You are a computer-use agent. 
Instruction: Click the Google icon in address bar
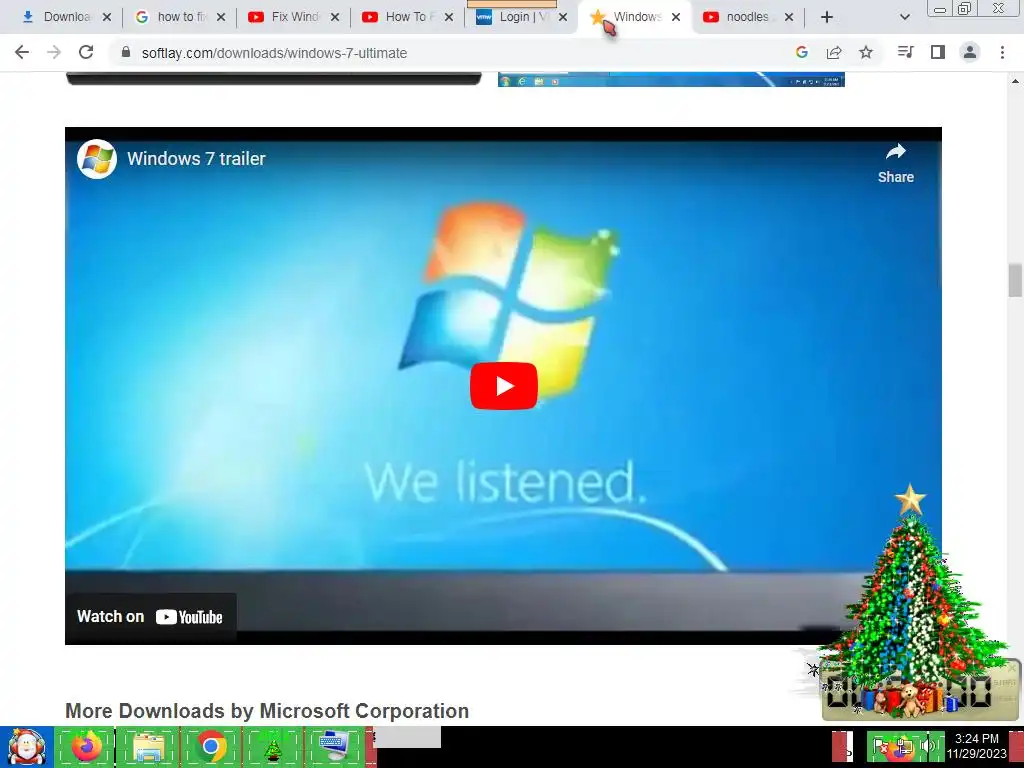(802, 52)
